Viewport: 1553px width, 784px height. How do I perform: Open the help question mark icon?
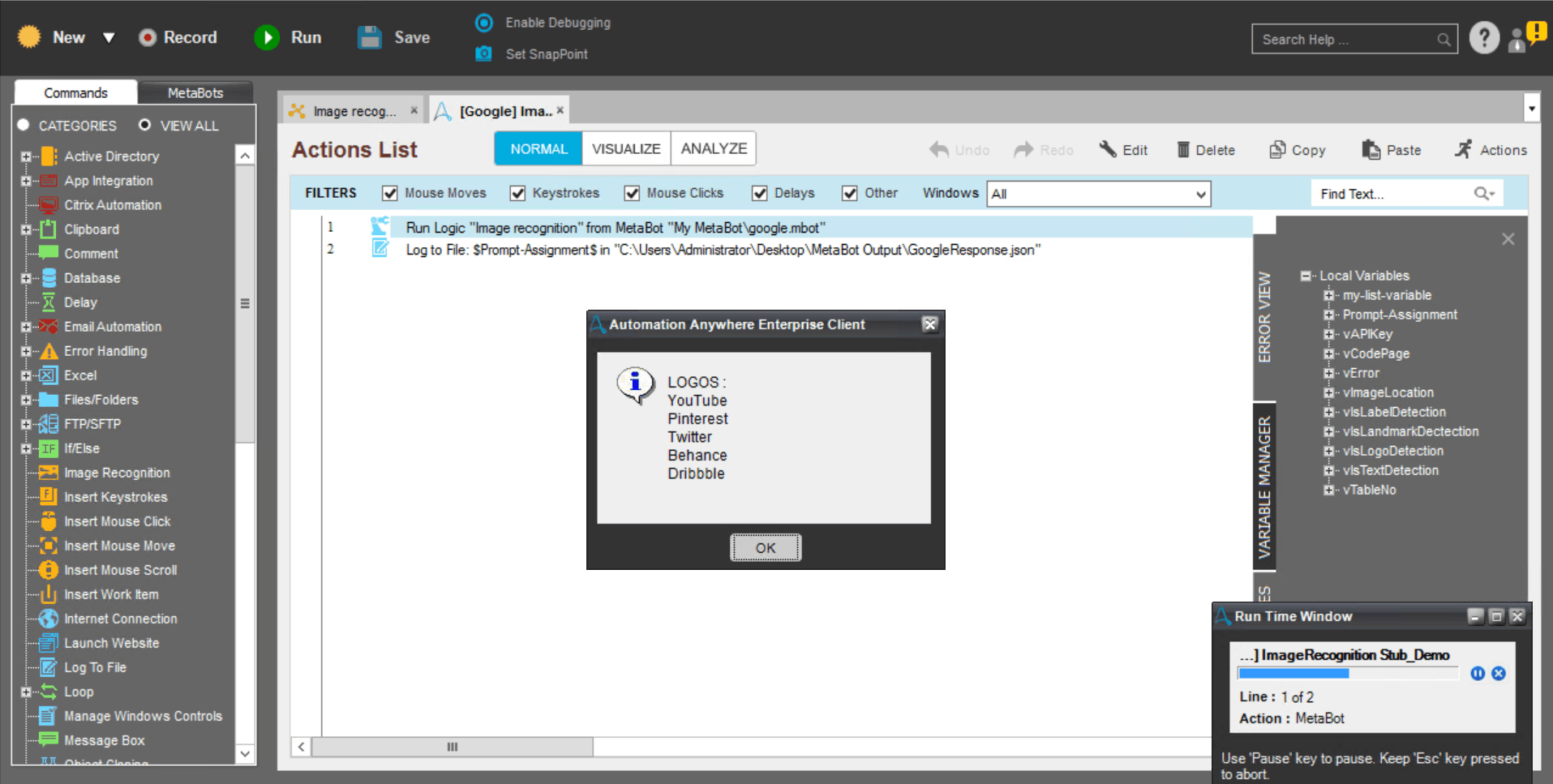1484,37
